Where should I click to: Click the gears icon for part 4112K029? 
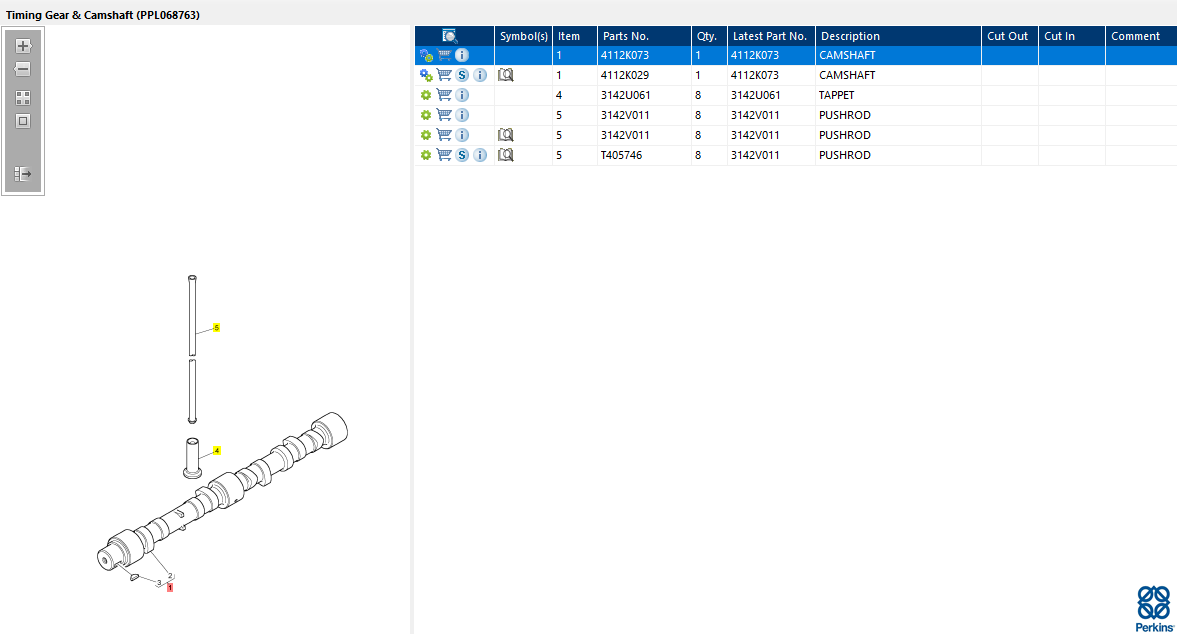(426, 75)
